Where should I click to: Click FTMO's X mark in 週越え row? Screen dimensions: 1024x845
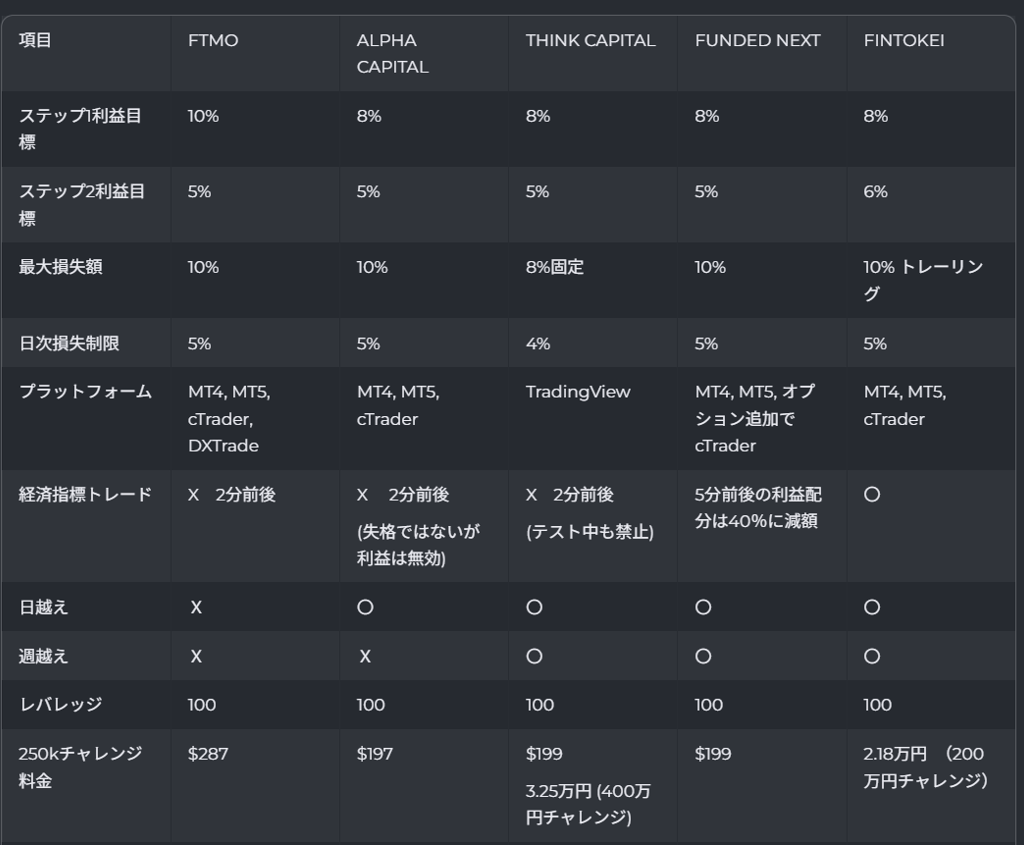click(196, 657)
